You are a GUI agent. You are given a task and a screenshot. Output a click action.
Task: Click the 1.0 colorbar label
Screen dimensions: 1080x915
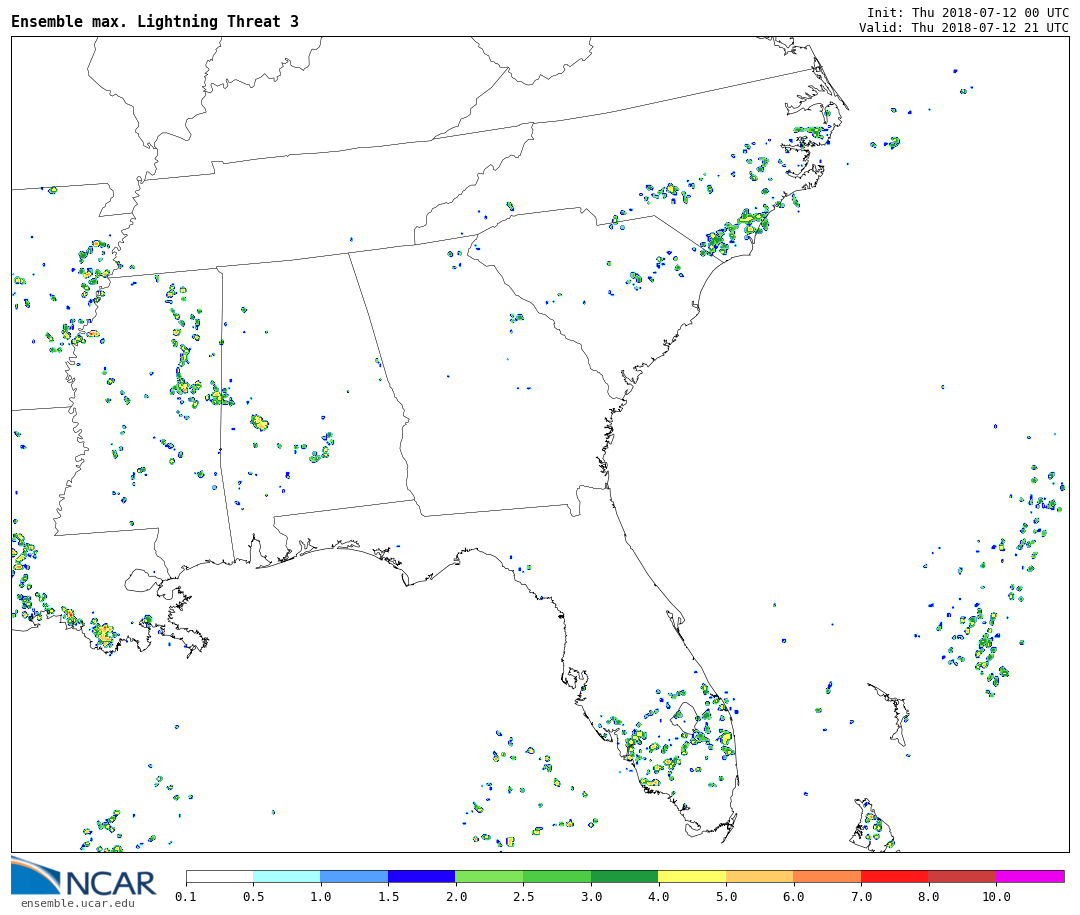[321, 896]
